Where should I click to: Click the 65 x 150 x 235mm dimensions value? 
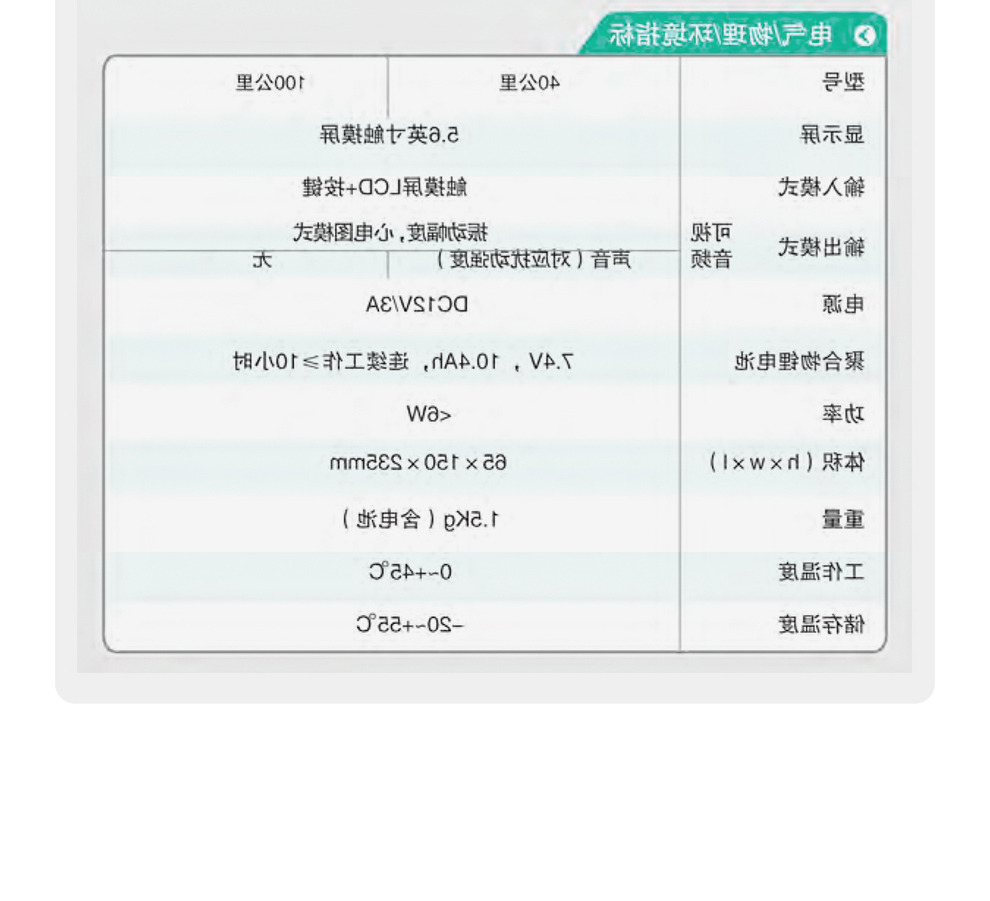click(418, 463)
